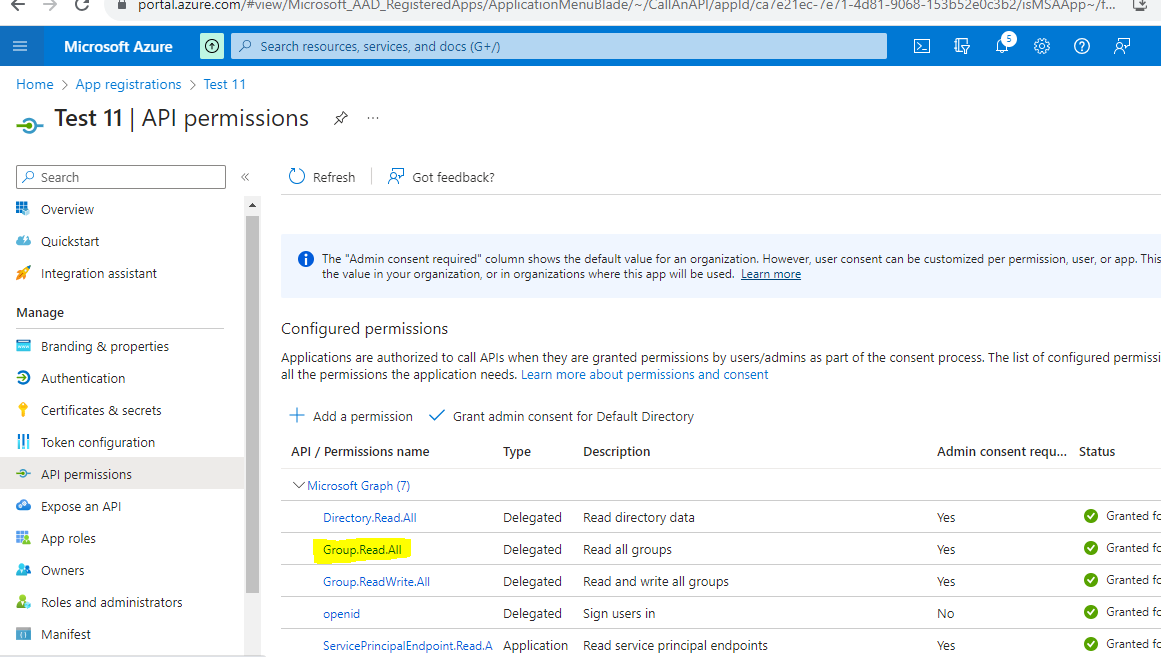Viewport: 1161px width, 657px height.
Task: Click green granted status icon for Group.Read.All
Action: (x=1091, y=548)
